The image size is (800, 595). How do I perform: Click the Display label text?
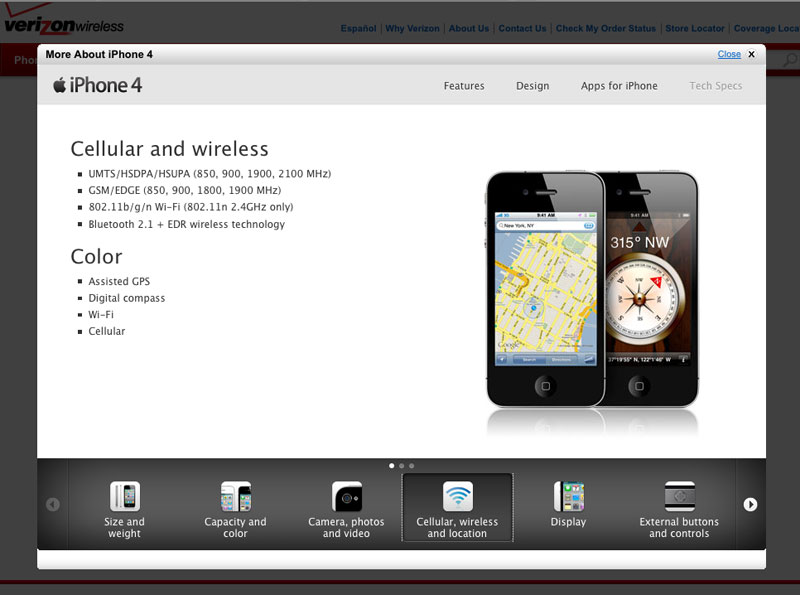click(568, 522)
